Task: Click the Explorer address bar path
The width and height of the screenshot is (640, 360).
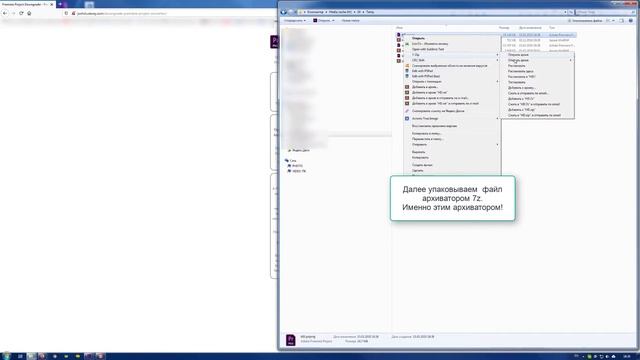Action: [x=432, y=12]
